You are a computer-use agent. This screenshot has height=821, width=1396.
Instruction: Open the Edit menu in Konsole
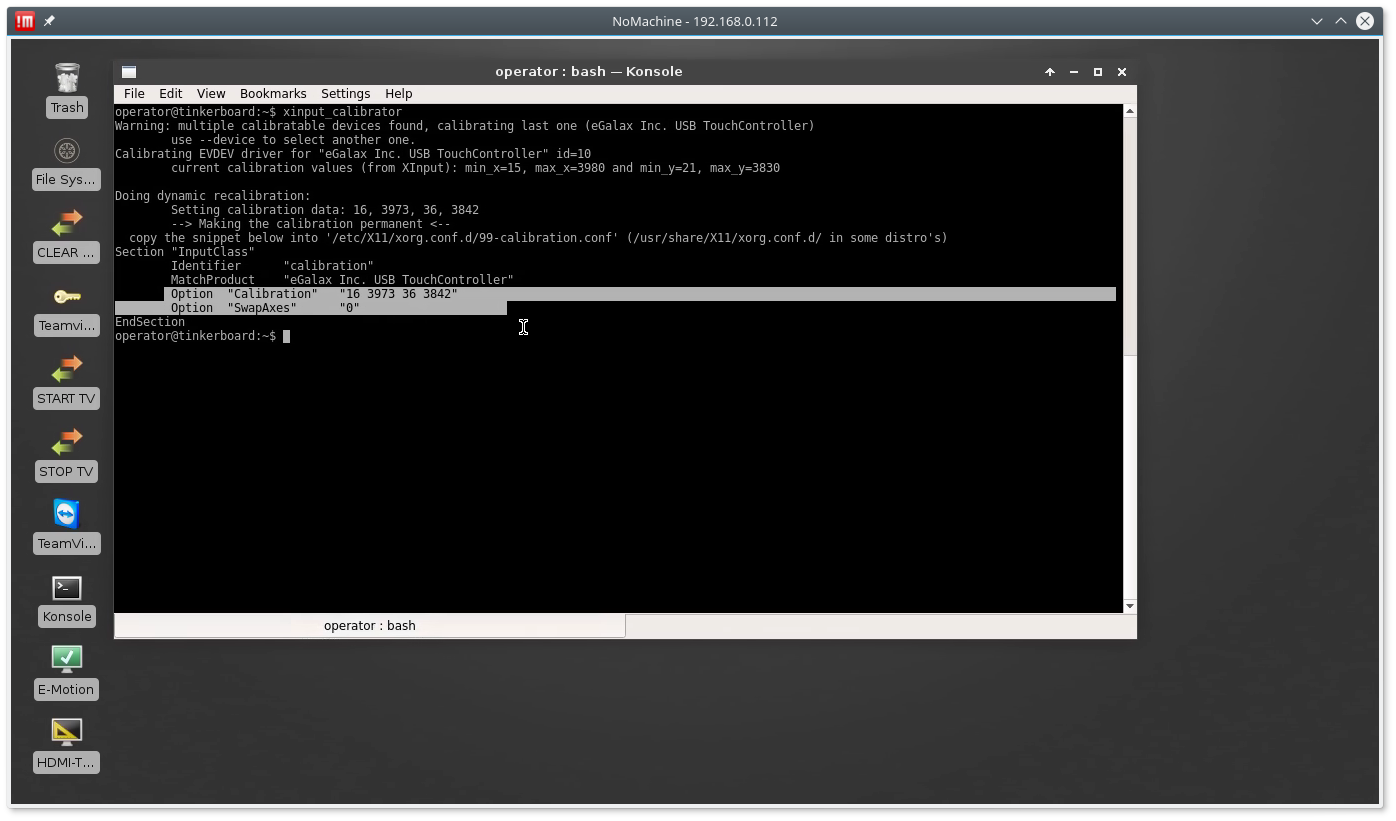(170, 93)
